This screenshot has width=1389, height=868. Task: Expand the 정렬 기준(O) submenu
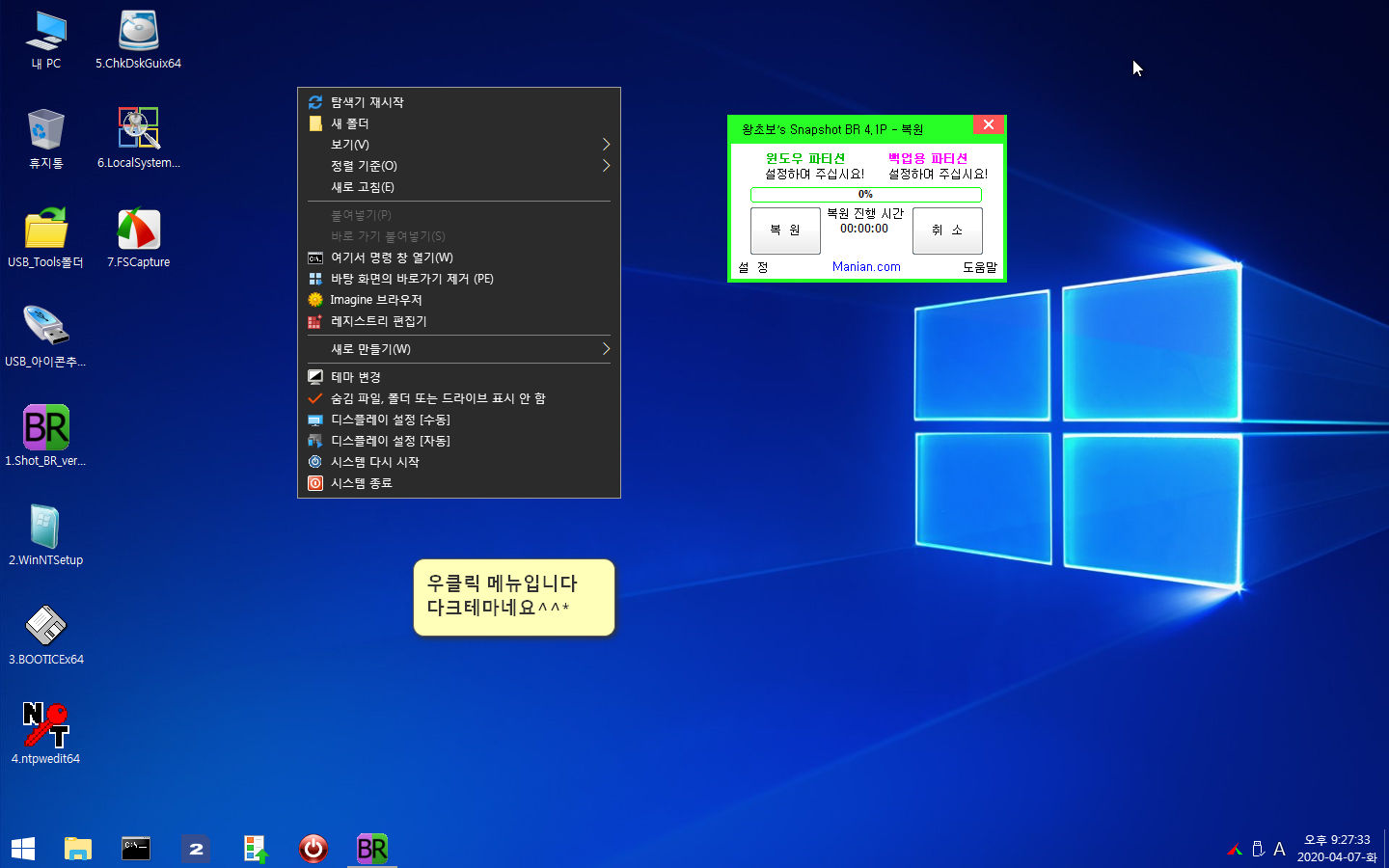pos(459,166)
